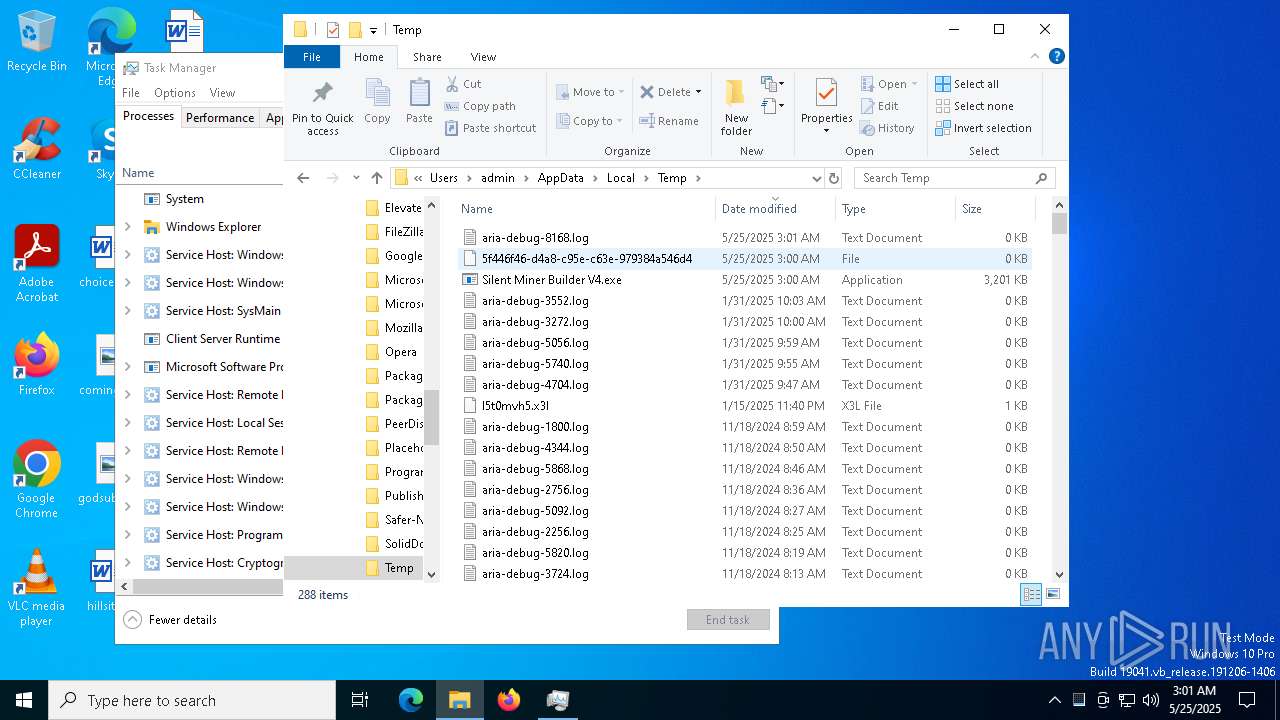This screenshot has height=720, width=1280.
Task: Collapse Task Manager with Fewer details
Action: (170, 620)
